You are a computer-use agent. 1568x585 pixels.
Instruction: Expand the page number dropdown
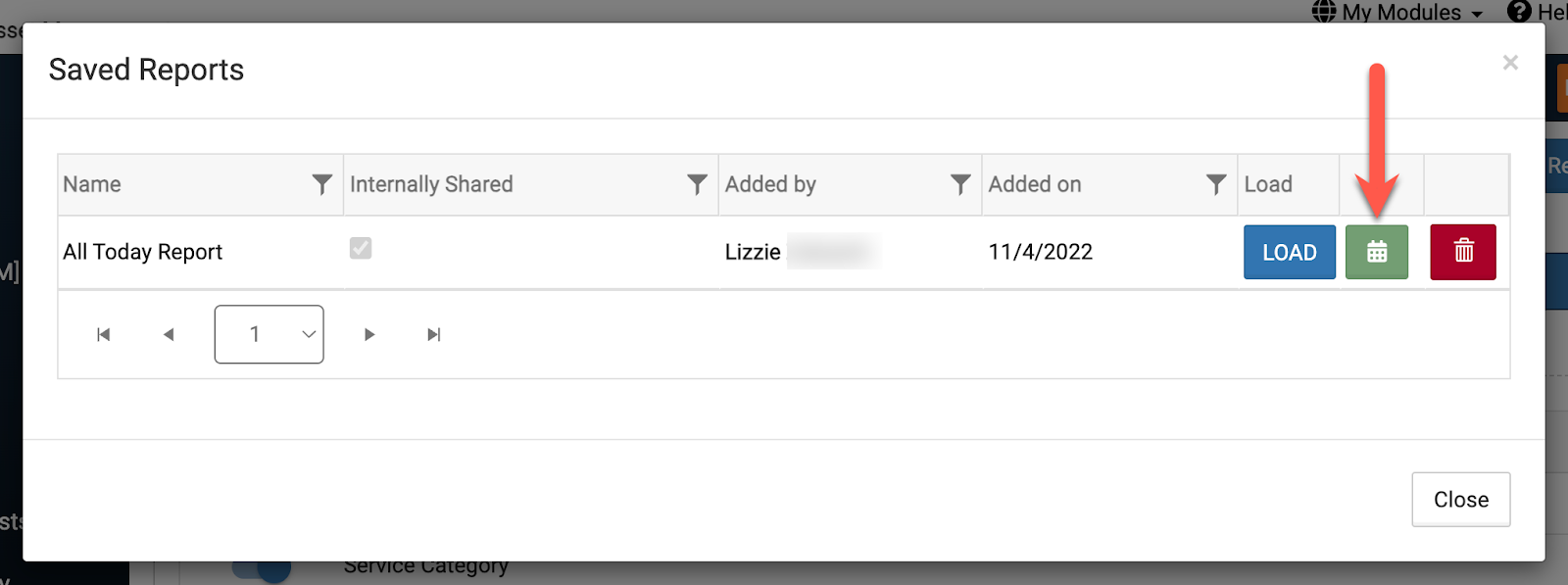[x=269, y=335]
